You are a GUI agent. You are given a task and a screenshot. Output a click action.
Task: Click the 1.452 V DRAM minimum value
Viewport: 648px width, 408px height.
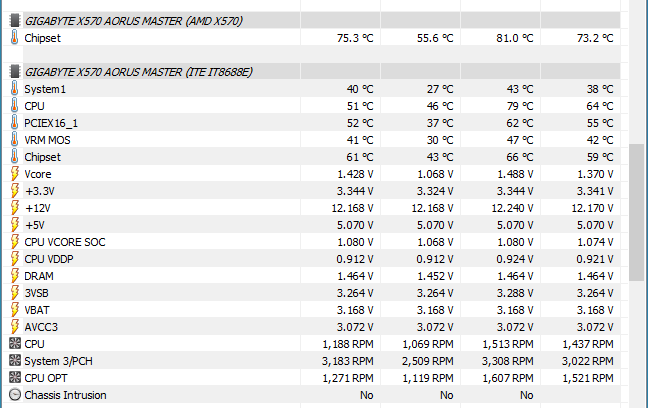(x=435, y=276)
